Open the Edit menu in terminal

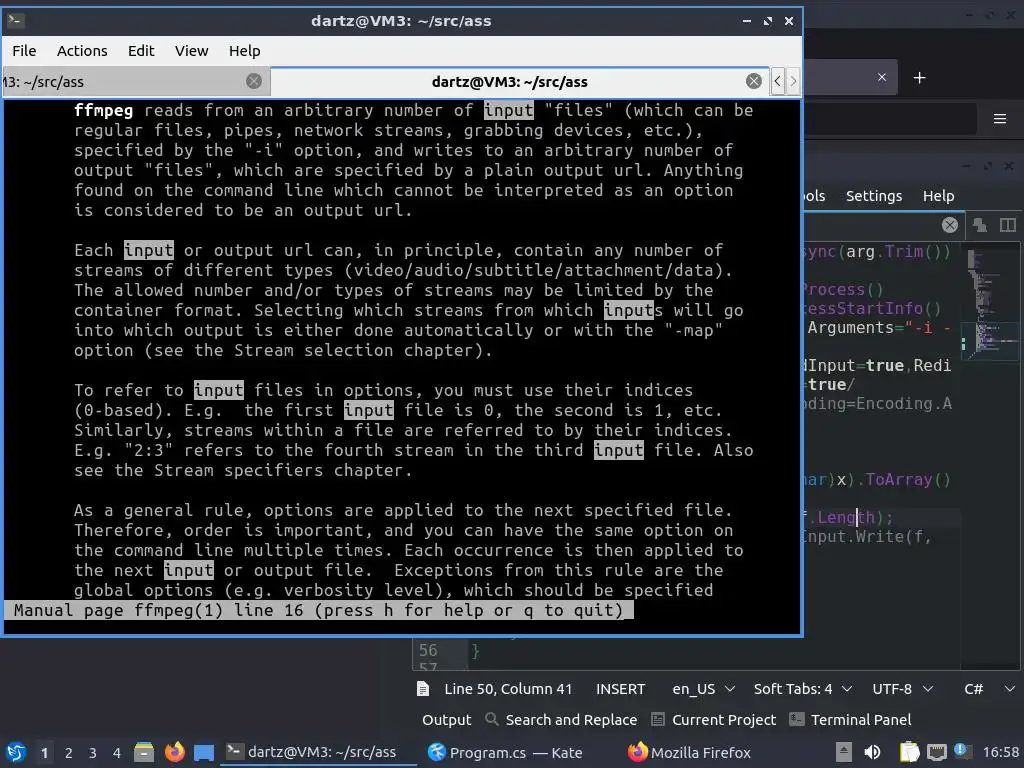[x=140, y=51]
